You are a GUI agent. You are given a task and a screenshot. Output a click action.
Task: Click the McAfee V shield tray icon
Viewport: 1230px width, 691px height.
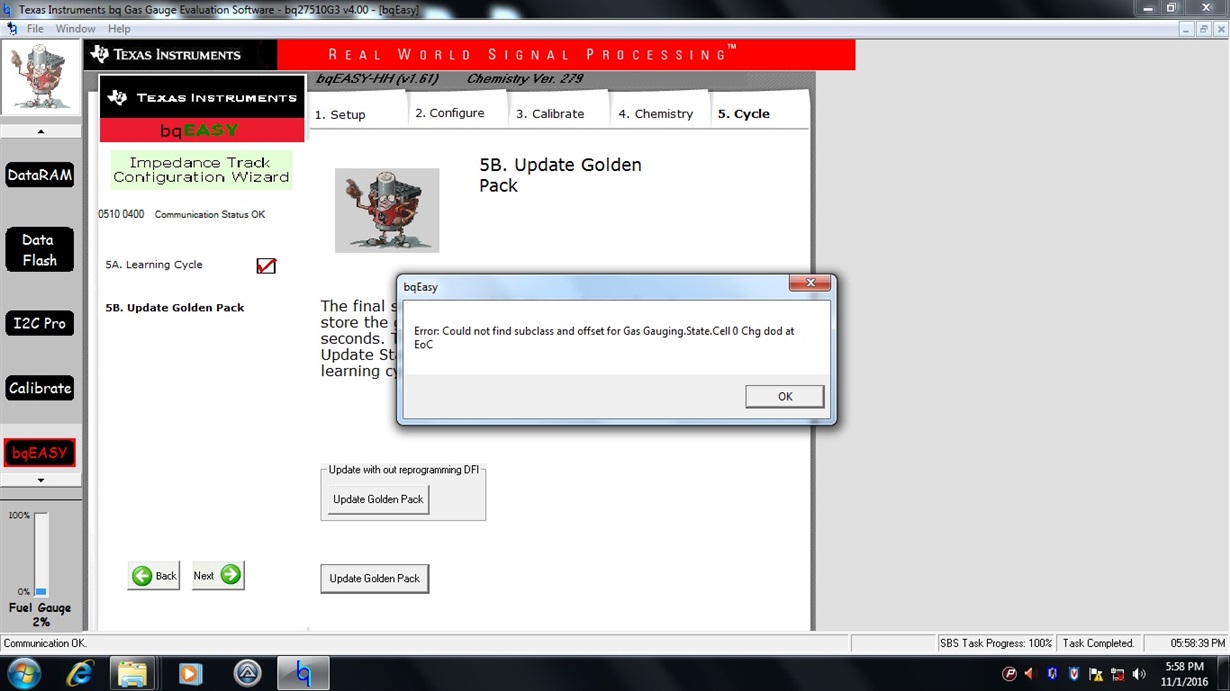point(1074,674)
